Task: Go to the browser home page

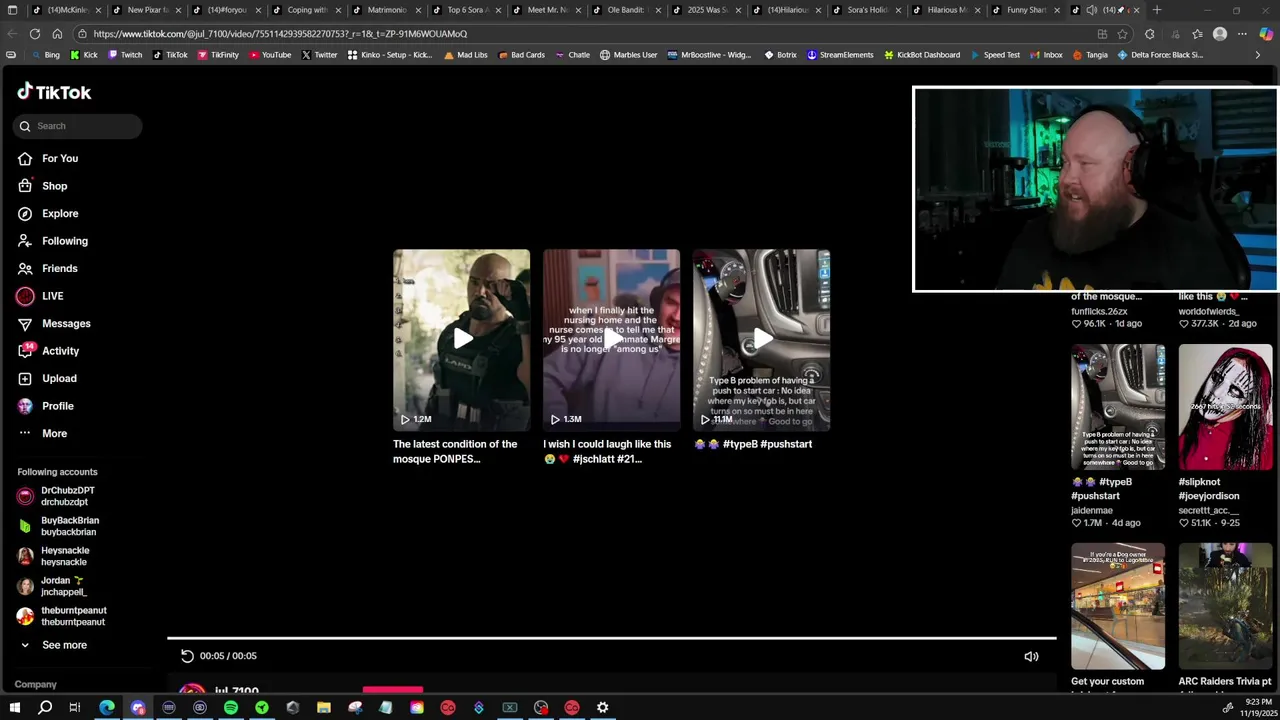Action: [57, 34]
